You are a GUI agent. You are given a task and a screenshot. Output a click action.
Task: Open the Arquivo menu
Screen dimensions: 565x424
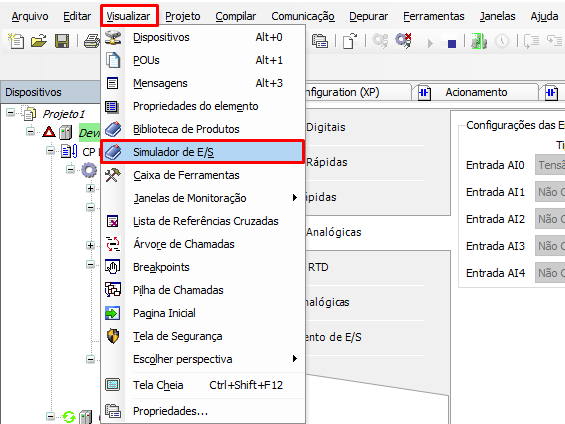[30, 16]
